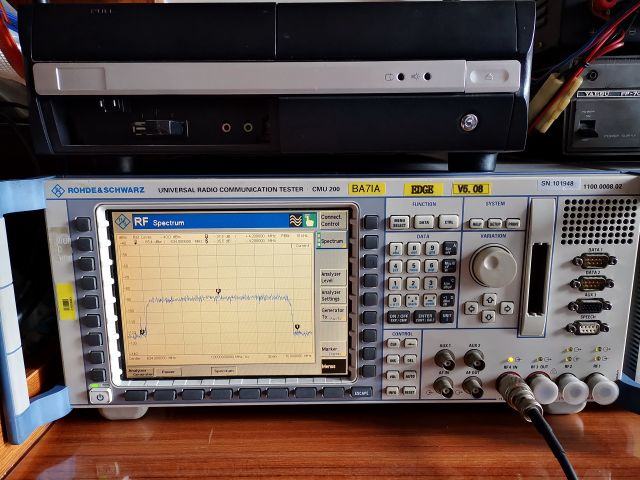Push numeric keypad key 3
The image size is (640, 480).
click(431, 283)
